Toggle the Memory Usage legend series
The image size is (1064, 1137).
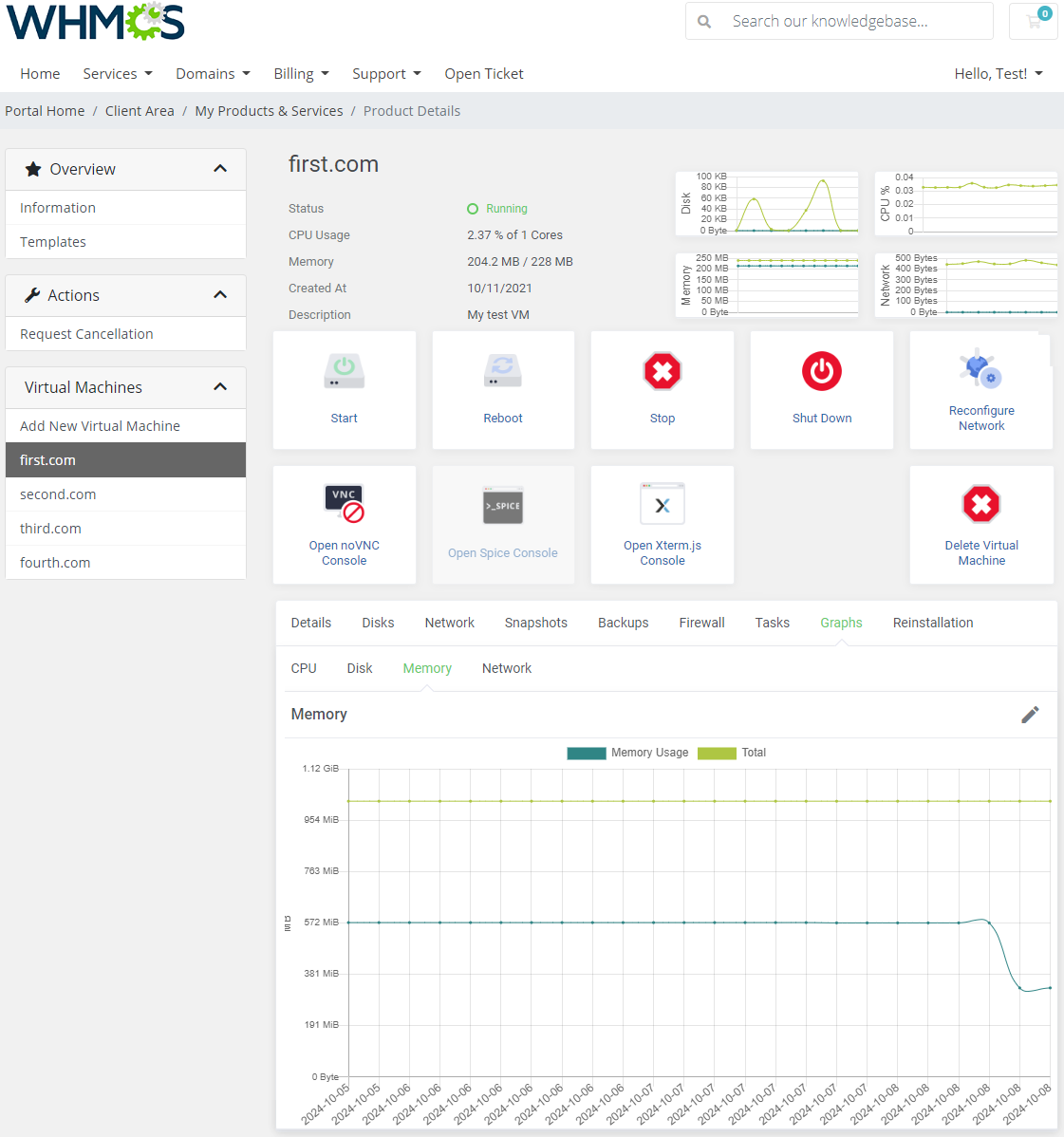coord(627,753)
